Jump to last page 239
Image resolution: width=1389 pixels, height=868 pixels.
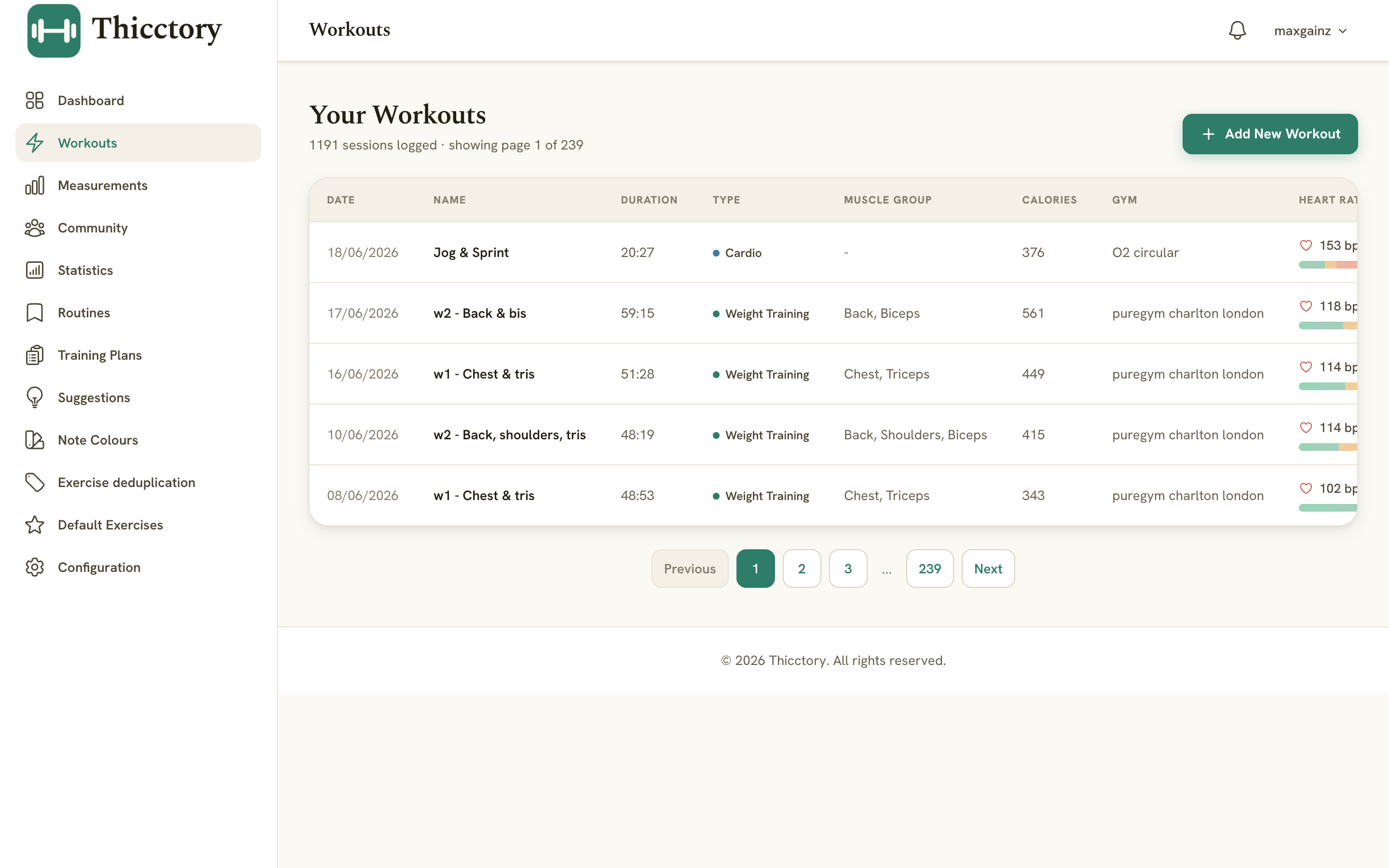[929, 569]
